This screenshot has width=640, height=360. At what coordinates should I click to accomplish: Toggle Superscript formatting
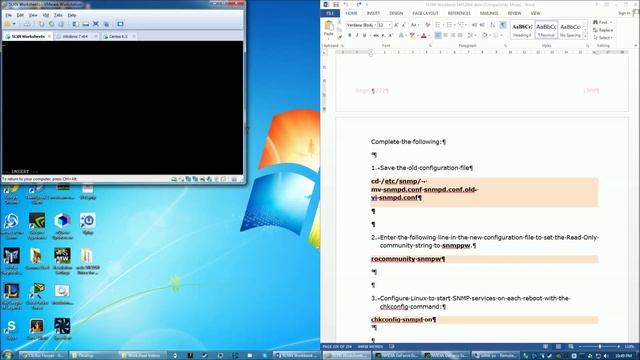click(391, 36)
